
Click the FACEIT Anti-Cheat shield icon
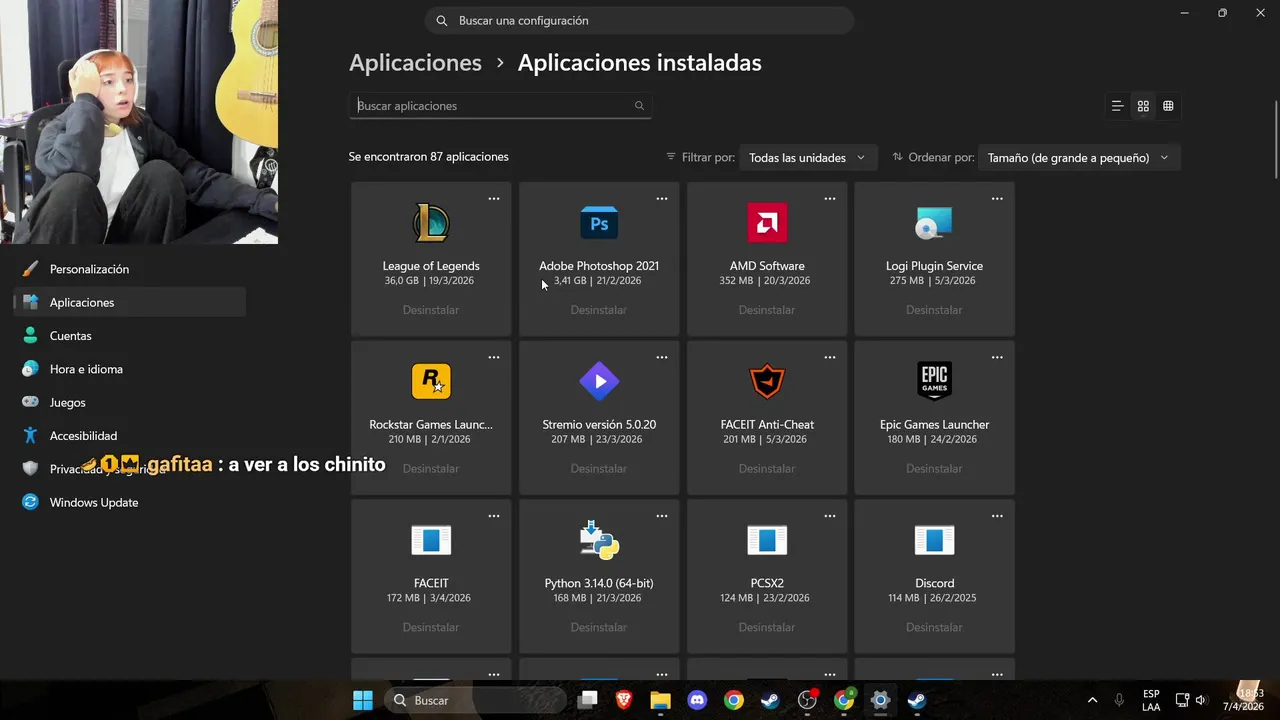(767, 381)
